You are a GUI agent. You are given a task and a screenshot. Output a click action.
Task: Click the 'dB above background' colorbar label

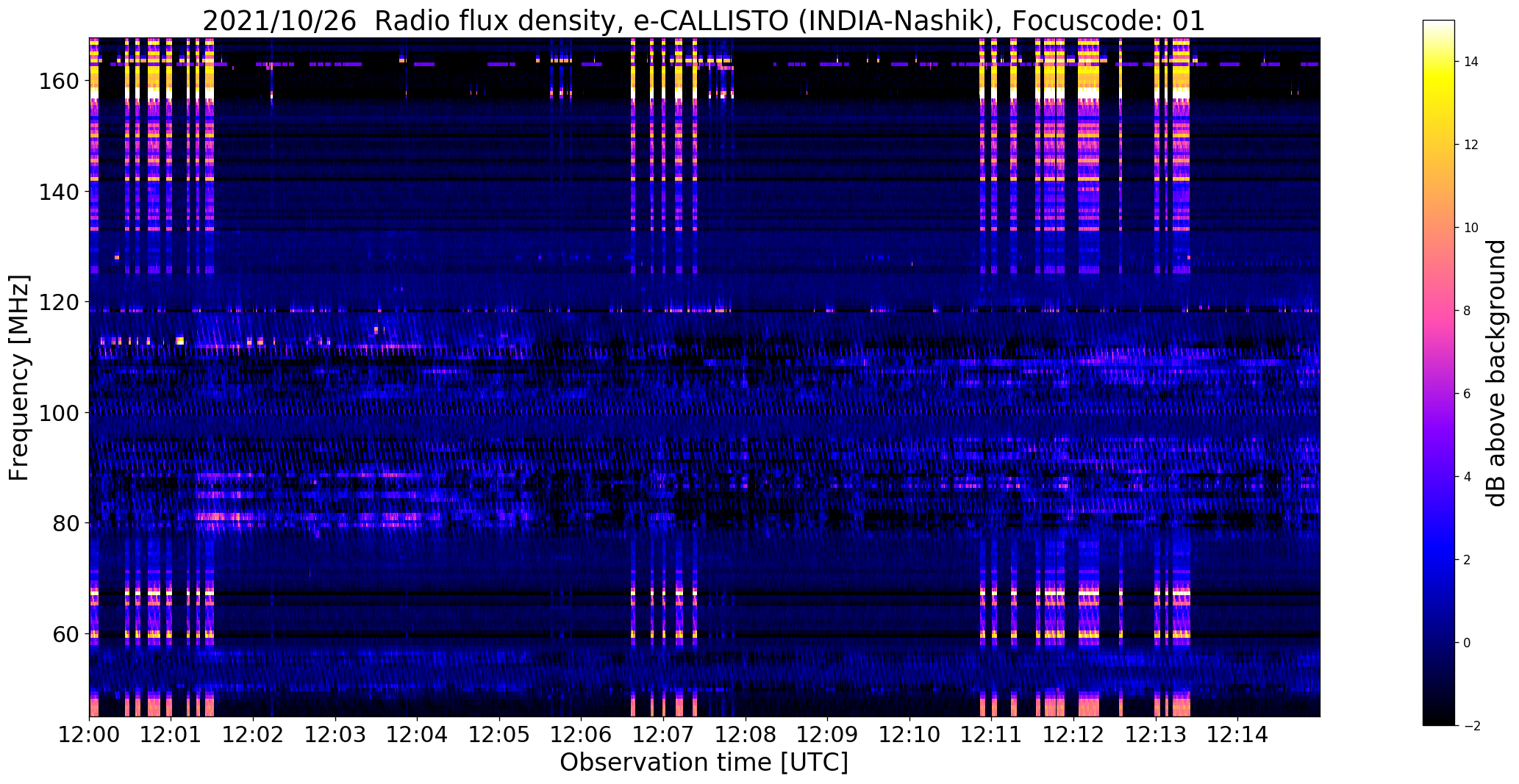coord(1497,373)
